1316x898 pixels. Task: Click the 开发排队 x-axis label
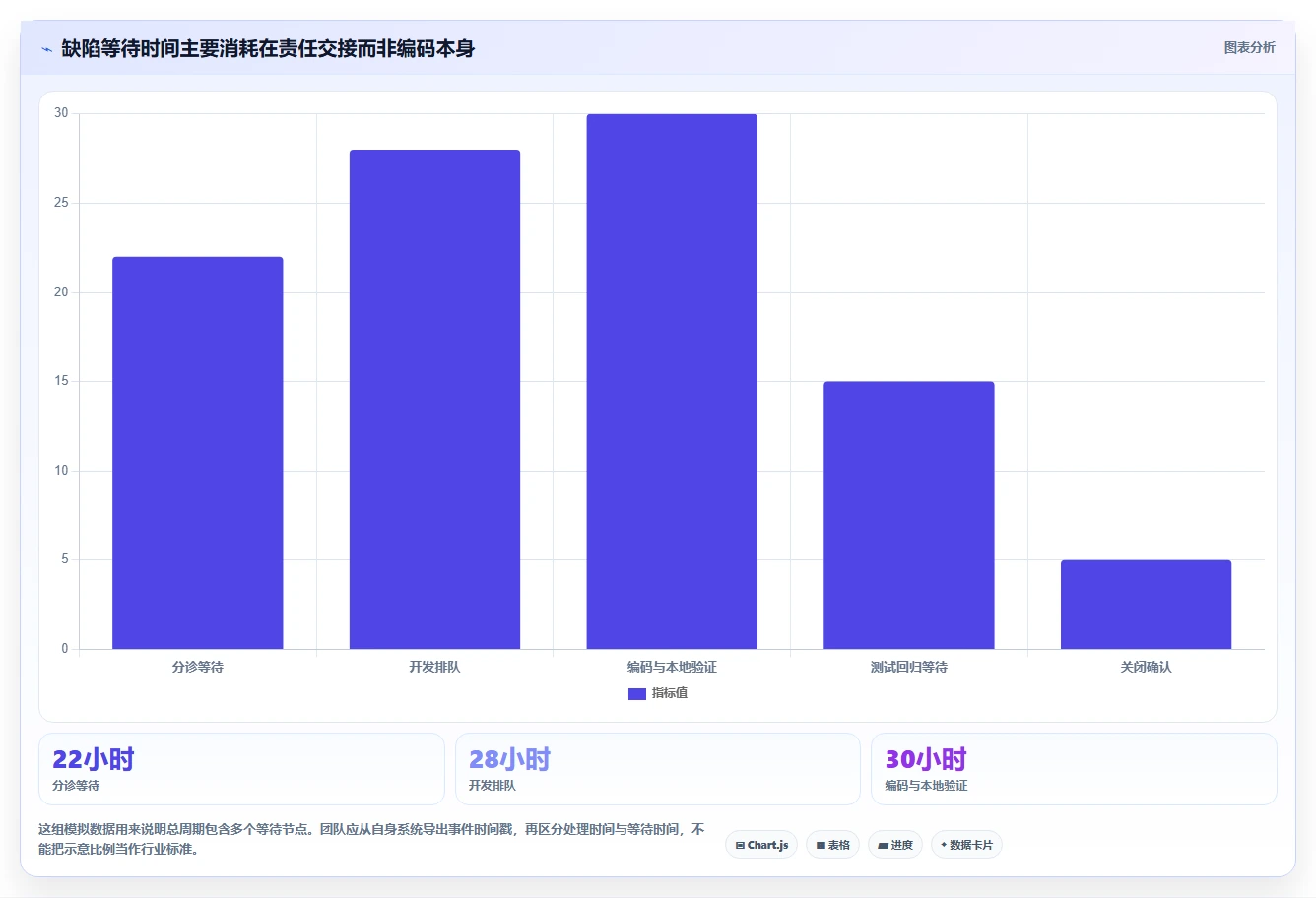434,667
